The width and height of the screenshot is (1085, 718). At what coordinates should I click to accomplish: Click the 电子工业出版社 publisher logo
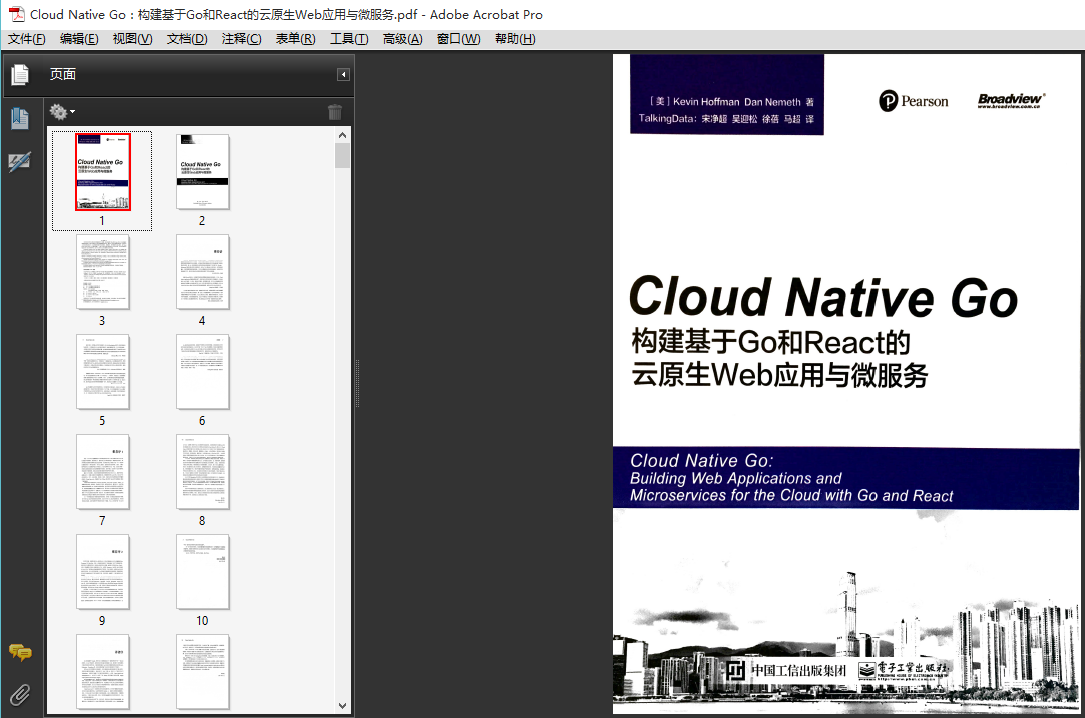903,670
